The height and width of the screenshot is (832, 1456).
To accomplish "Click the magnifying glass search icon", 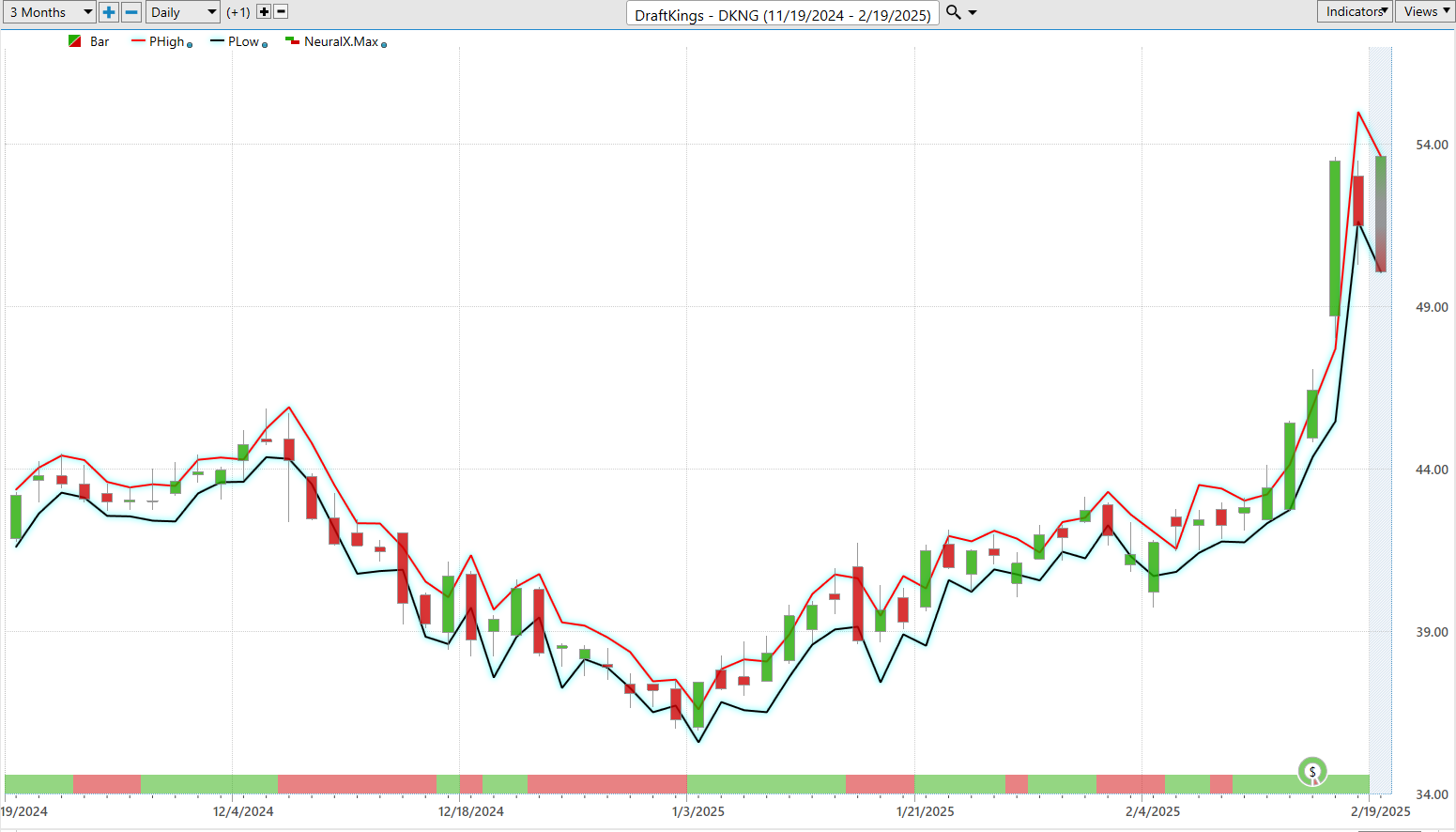I will pyautogui.click(x=953, y=12).
